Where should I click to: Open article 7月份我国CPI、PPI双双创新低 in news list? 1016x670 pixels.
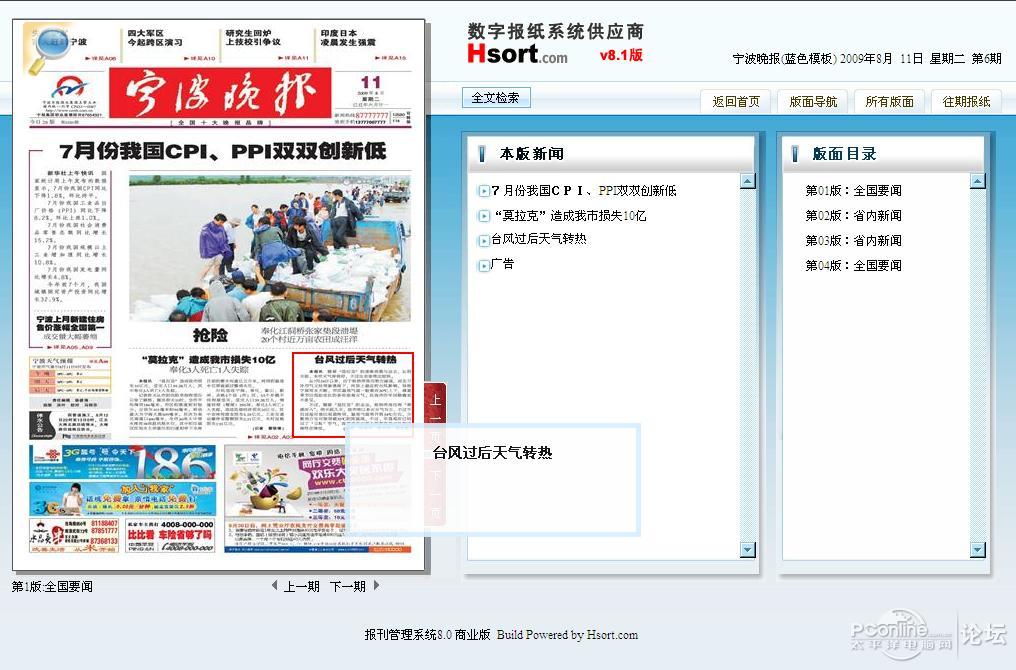(x=584, y=191)
